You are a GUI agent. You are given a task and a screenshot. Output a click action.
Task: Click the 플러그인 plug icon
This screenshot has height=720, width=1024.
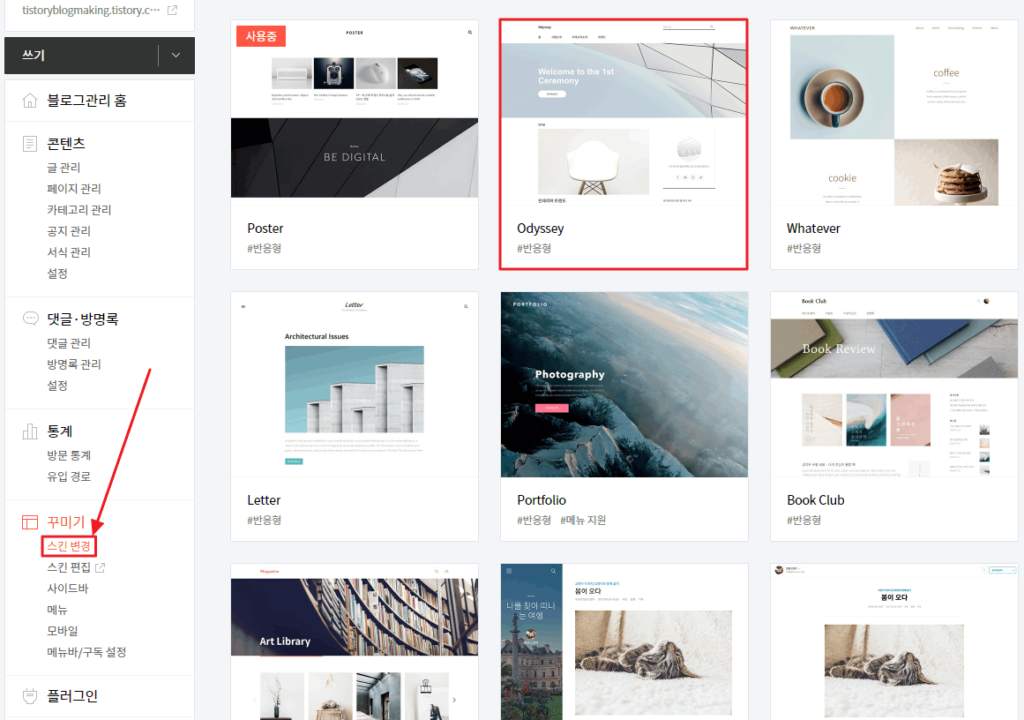30,696
